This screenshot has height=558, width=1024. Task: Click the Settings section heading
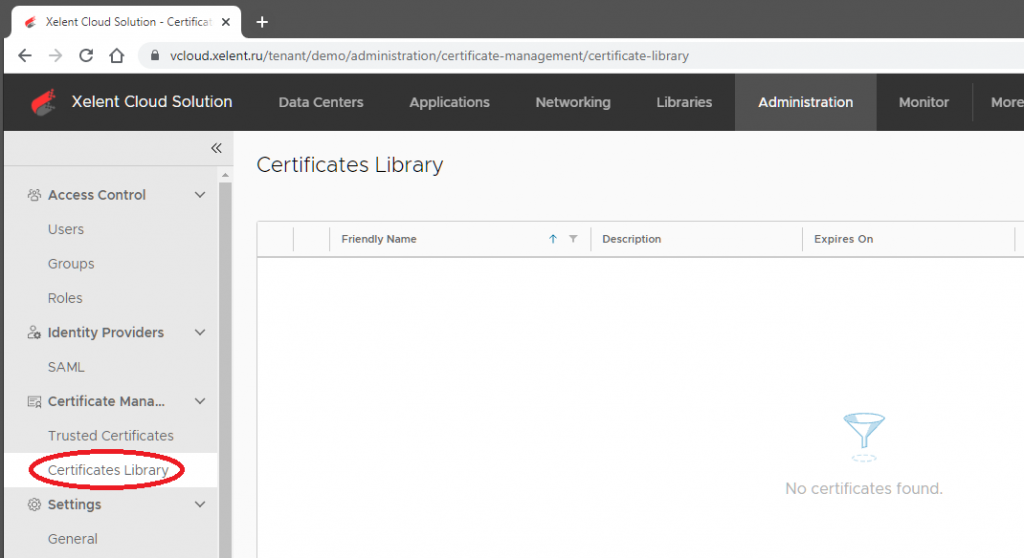coord(74,504)
